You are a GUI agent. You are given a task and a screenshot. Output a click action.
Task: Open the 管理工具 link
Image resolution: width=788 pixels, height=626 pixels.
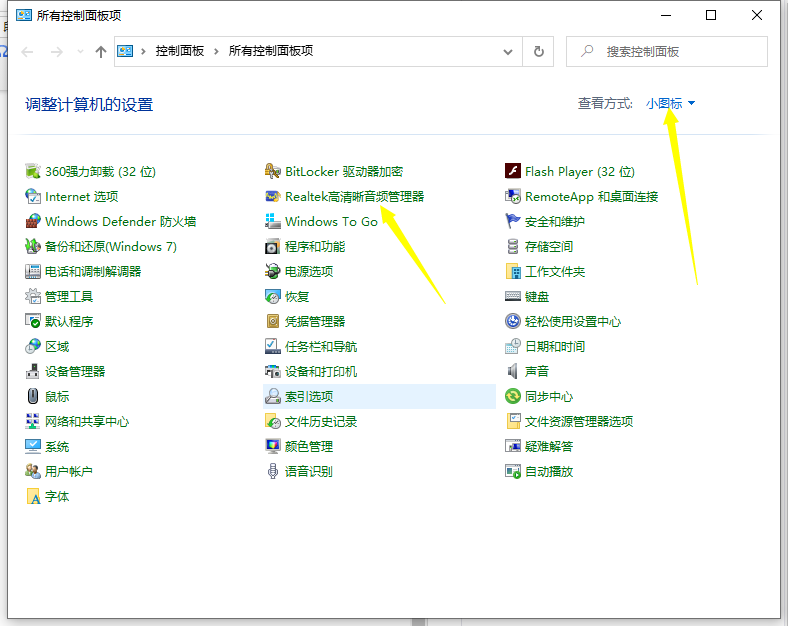tap(69, 296)
